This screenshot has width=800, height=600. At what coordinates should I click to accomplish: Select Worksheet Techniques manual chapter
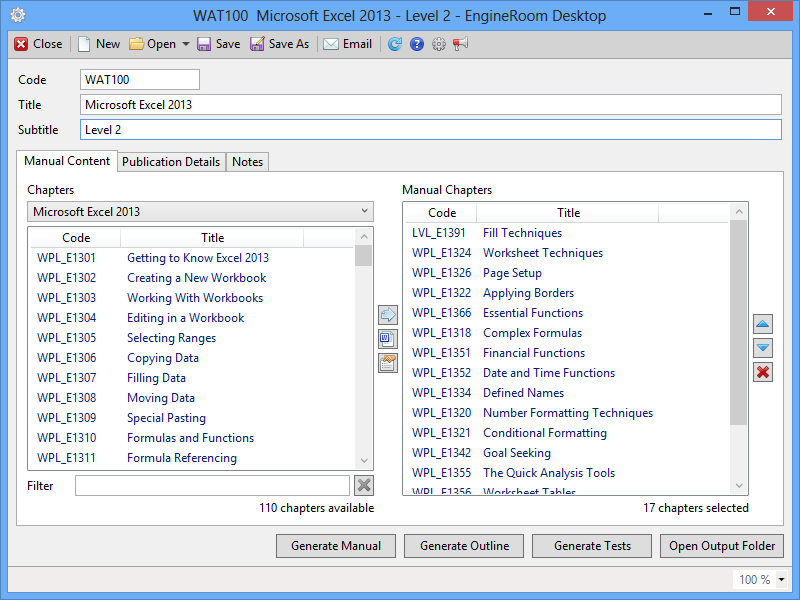pyautogui.click(x=567, y=253)
